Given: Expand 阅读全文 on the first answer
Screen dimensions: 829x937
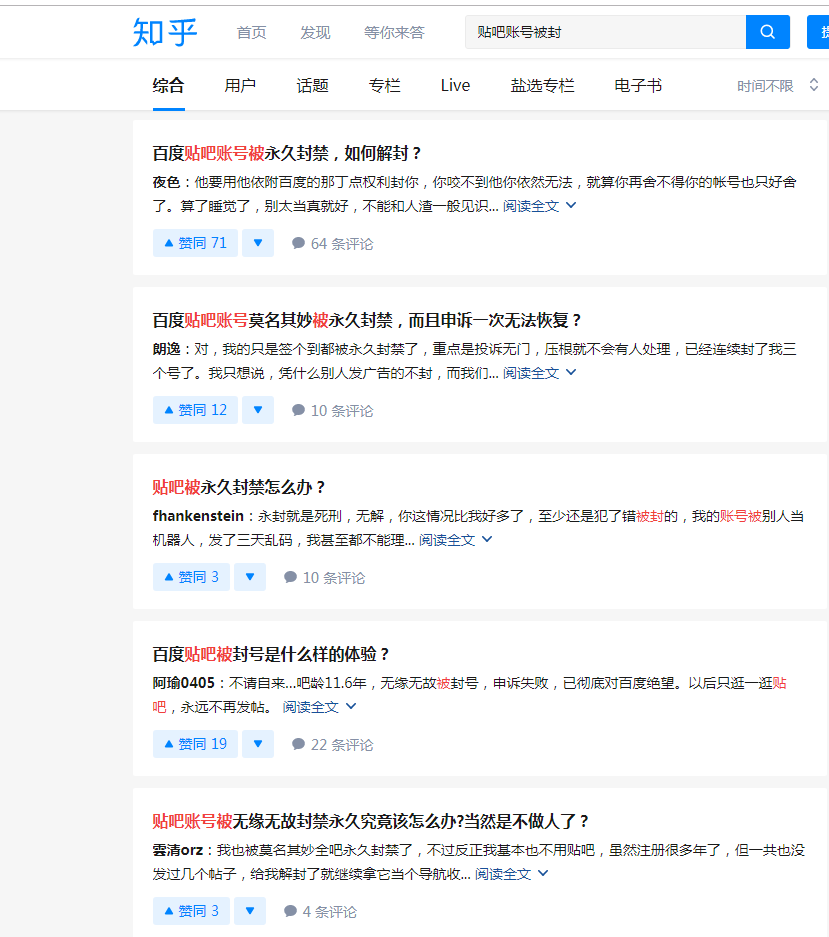Looking at the screenshot, I should click(531, 205).
